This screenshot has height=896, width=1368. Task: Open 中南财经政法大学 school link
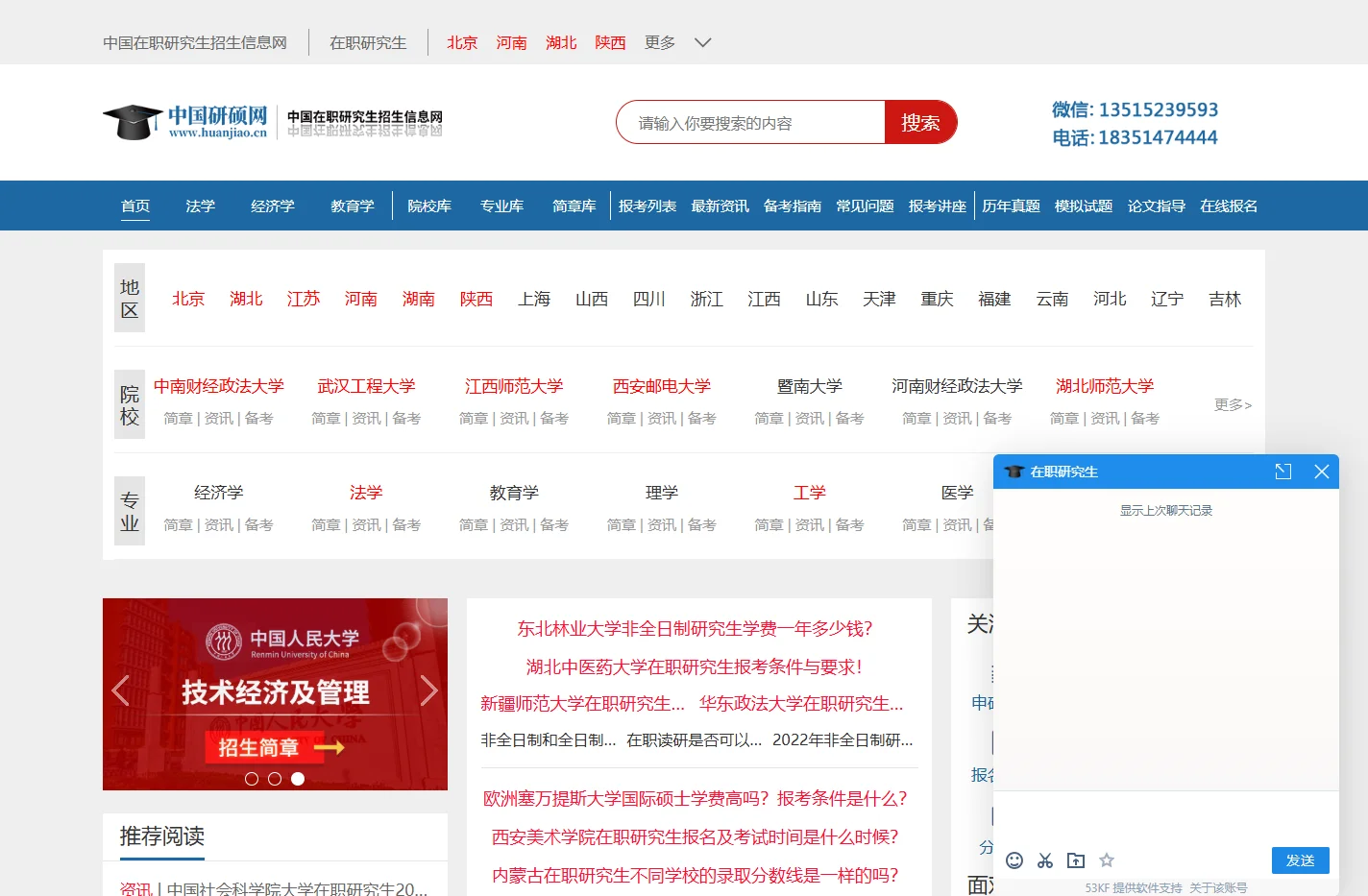(219, 386)
